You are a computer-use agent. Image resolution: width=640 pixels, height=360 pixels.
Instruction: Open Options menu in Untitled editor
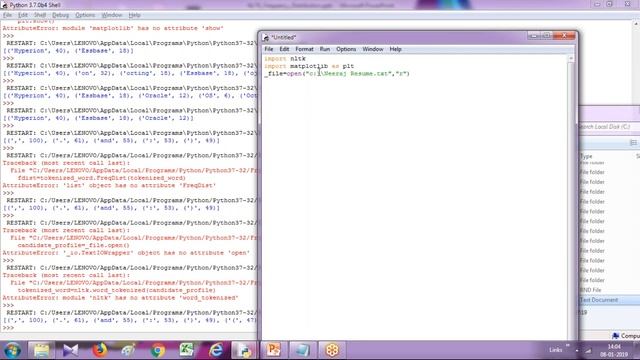(x=346, y=49)
